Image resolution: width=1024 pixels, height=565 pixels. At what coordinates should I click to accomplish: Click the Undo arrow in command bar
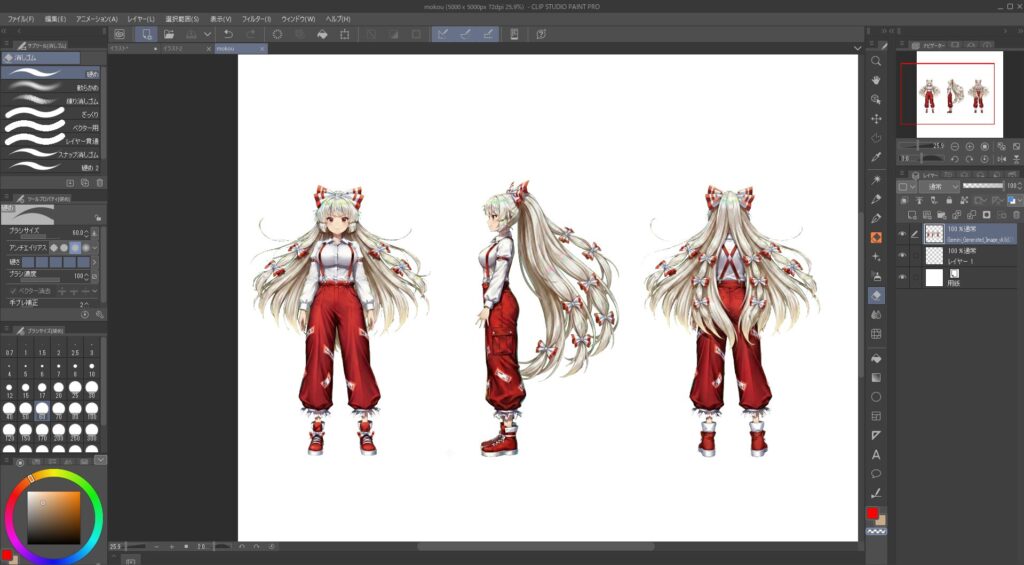[229, 34]
